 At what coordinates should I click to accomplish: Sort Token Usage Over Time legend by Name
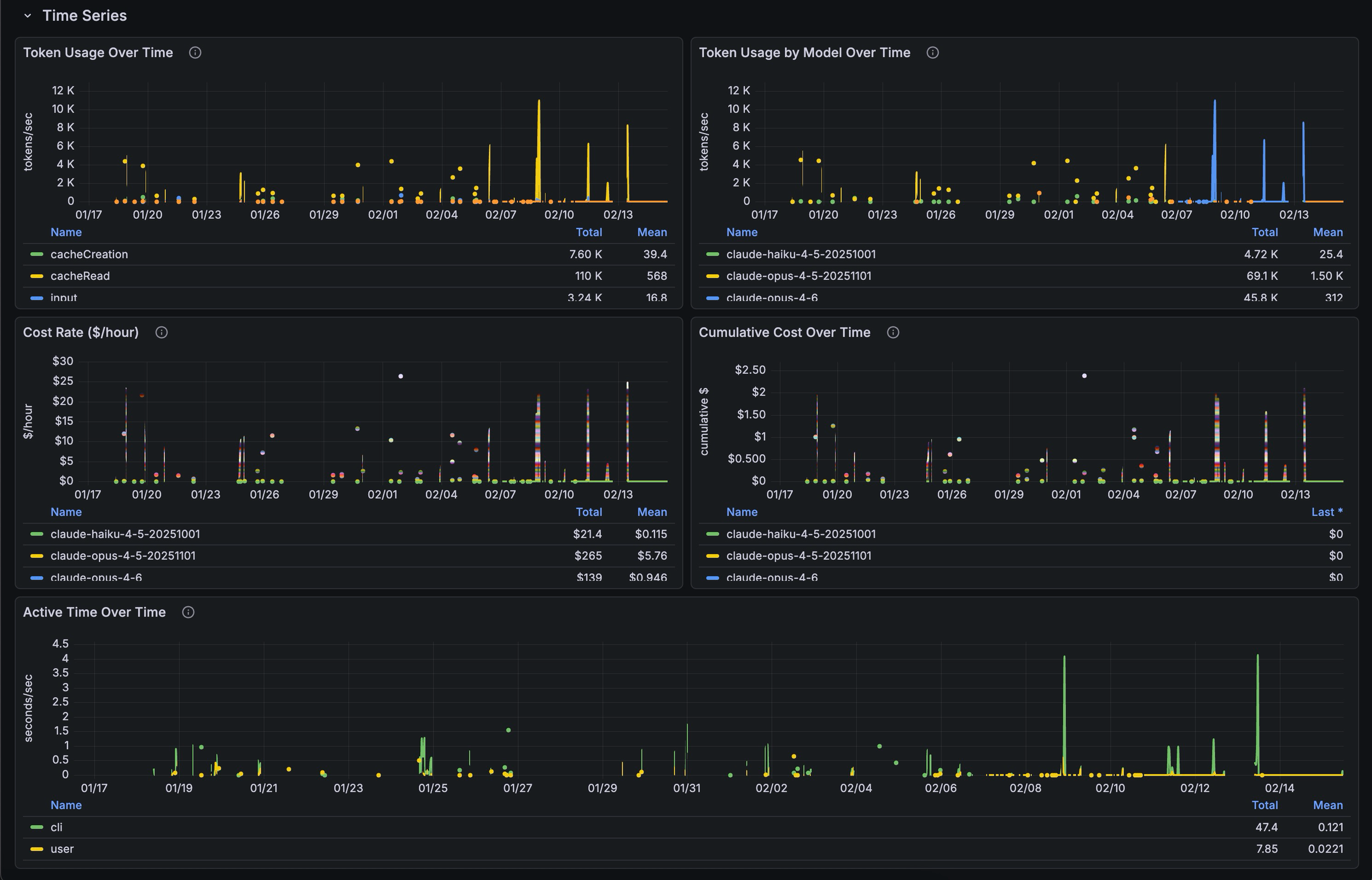coord(66,233)
